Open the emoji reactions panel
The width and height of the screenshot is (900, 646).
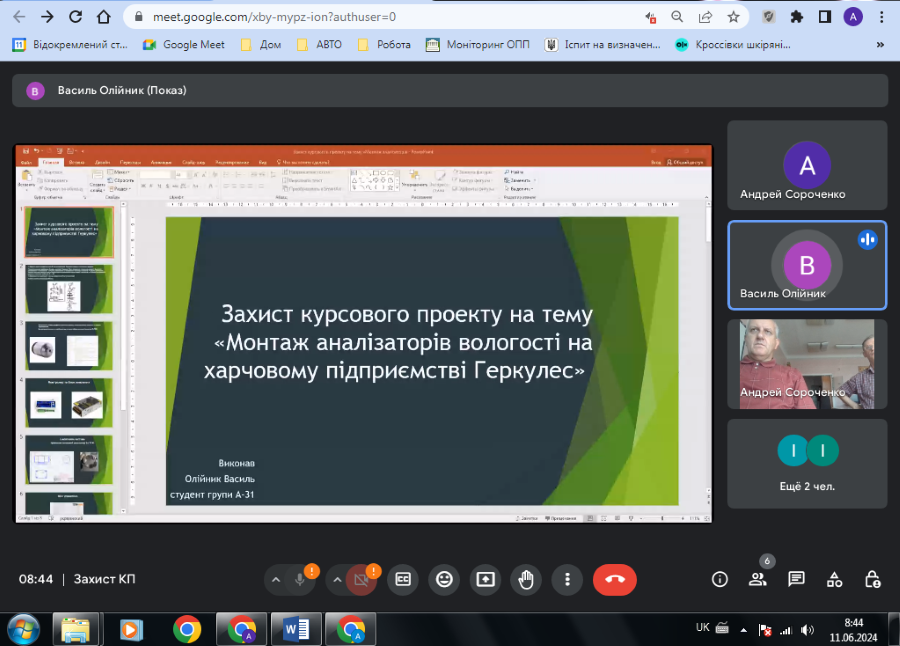pyautogui.click(x=444, y=579)
